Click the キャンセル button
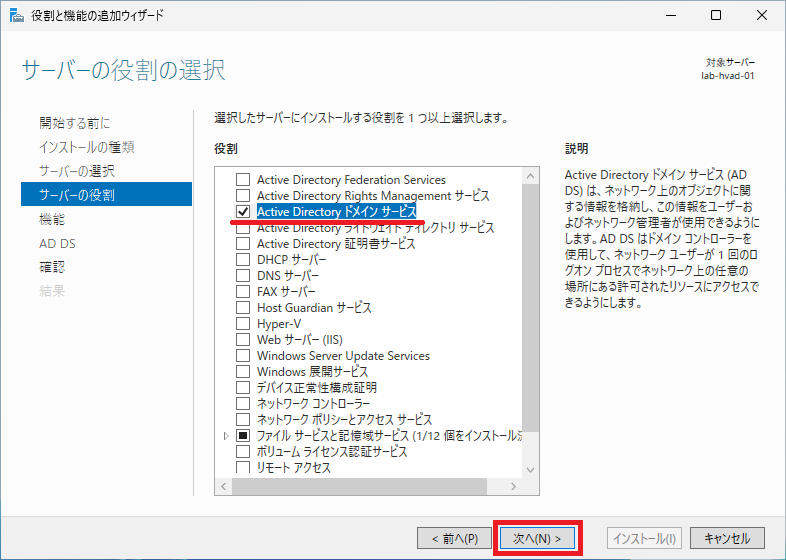 coord(727,538)
